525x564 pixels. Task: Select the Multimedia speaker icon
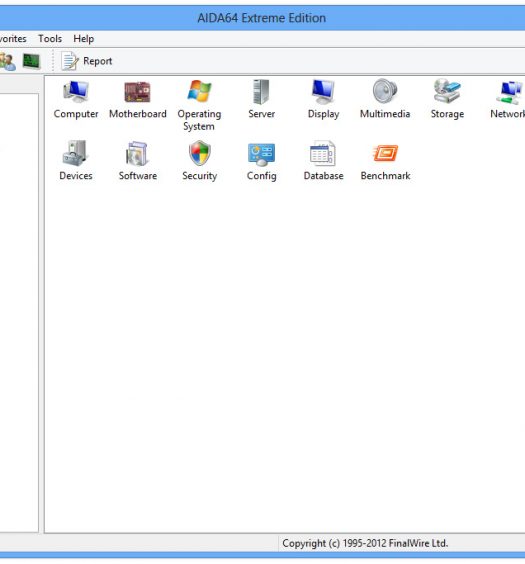[x=385, y=91]
